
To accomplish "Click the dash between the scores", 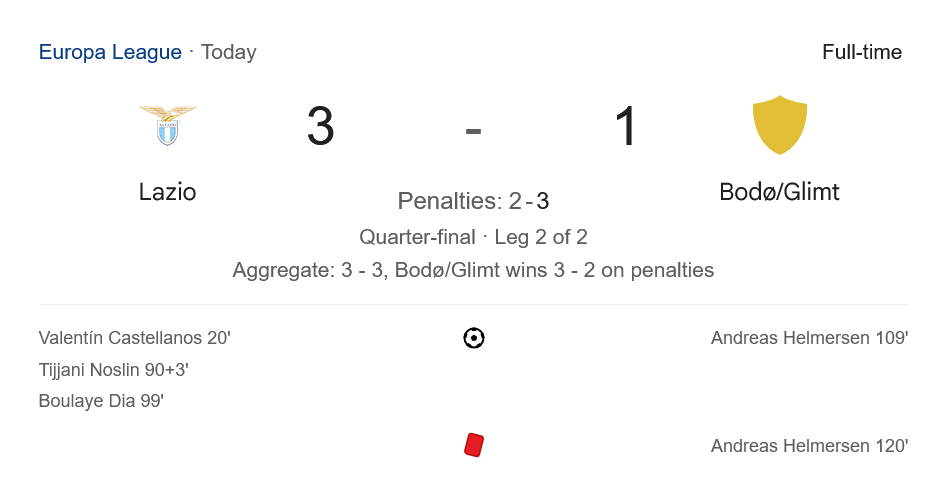I will (x=473, y=130).
